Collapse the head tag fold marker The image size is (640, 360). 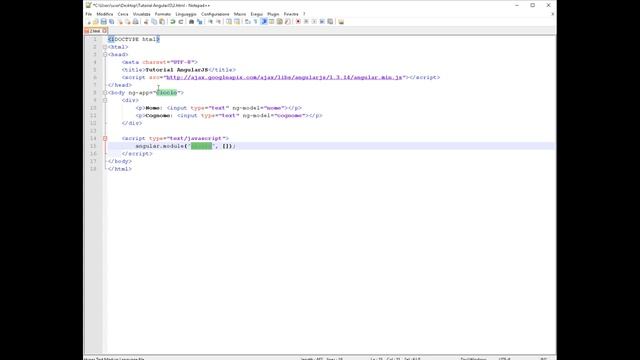click(105, 55)
